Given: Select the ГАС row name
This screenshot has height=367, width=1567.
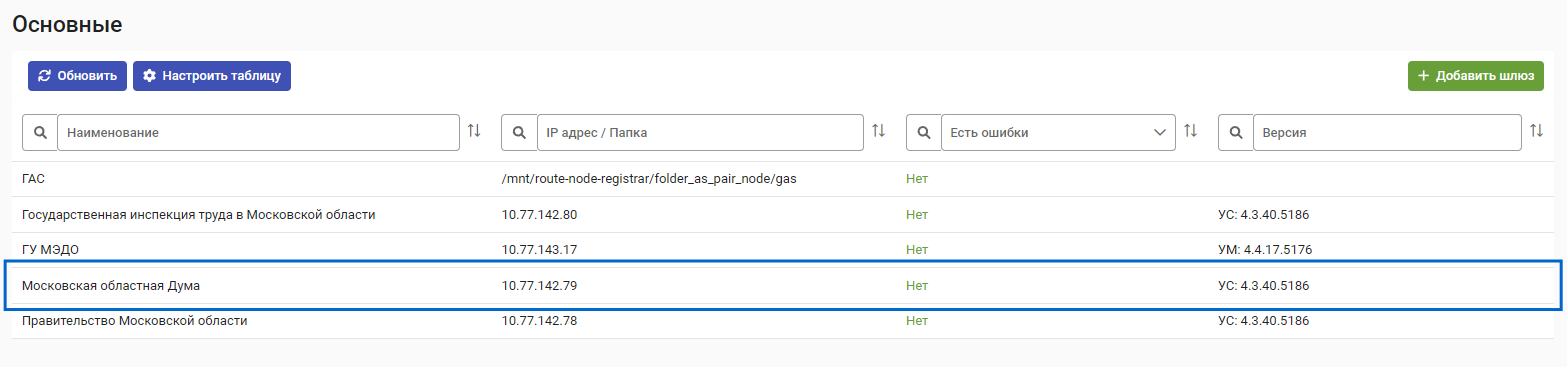Looking at the screenshot, I should 34,179.
